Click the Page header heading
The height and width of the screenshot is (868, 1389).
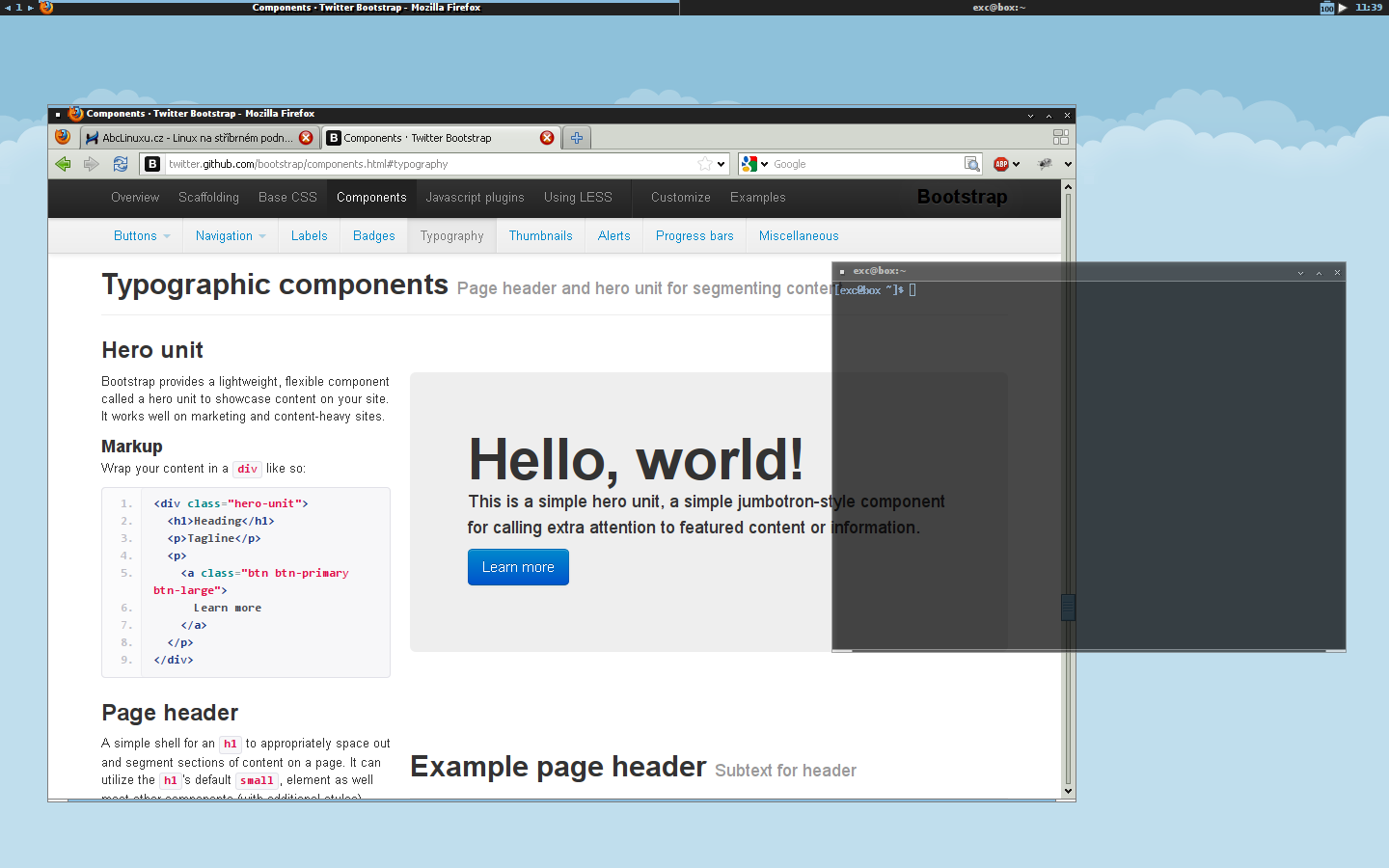170,713
